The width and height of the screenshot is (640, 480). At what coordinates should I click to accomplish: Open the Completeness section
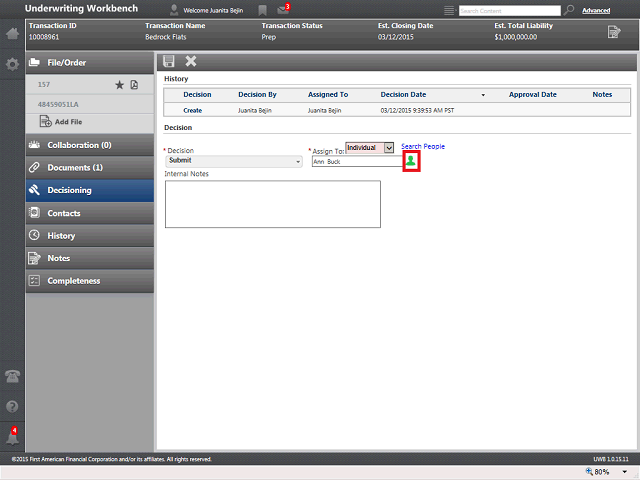tap(90, 281)
